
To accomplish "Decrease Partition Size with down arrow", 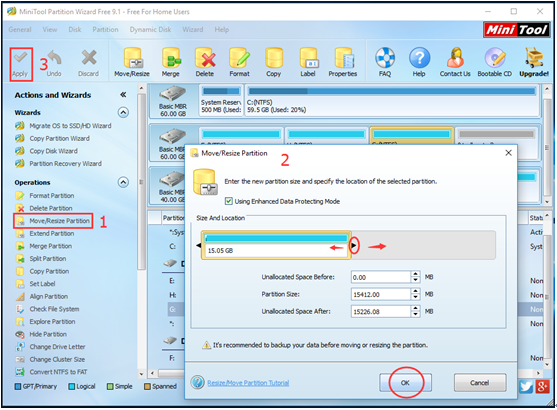I will pyautogui.click(x=415, y=297).
